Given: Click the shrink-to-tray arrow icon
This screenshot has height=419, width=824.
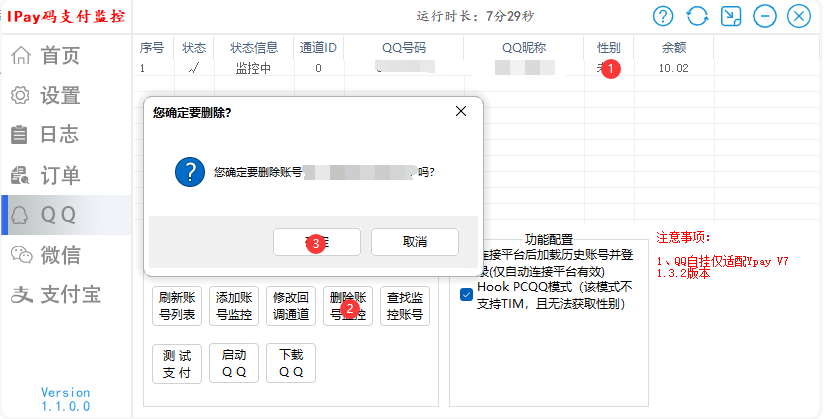Looking at the screenshot, I should 731,16.
